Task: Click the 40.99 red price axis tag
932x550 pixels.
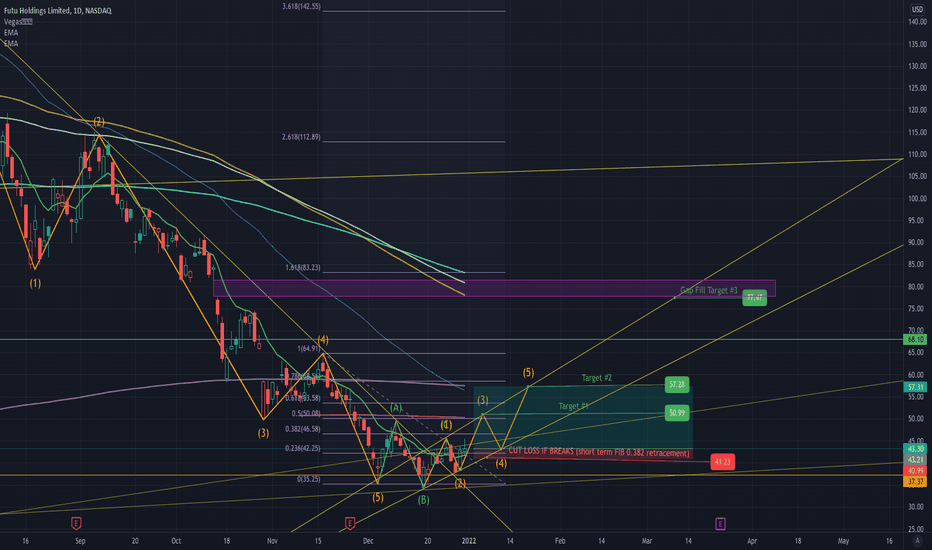Action: coord(915,470)
